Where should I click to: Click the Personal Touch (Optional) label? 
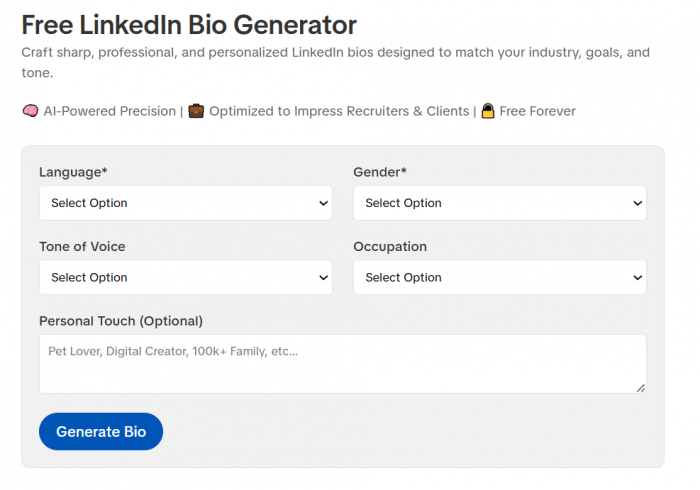pos(121,321)
